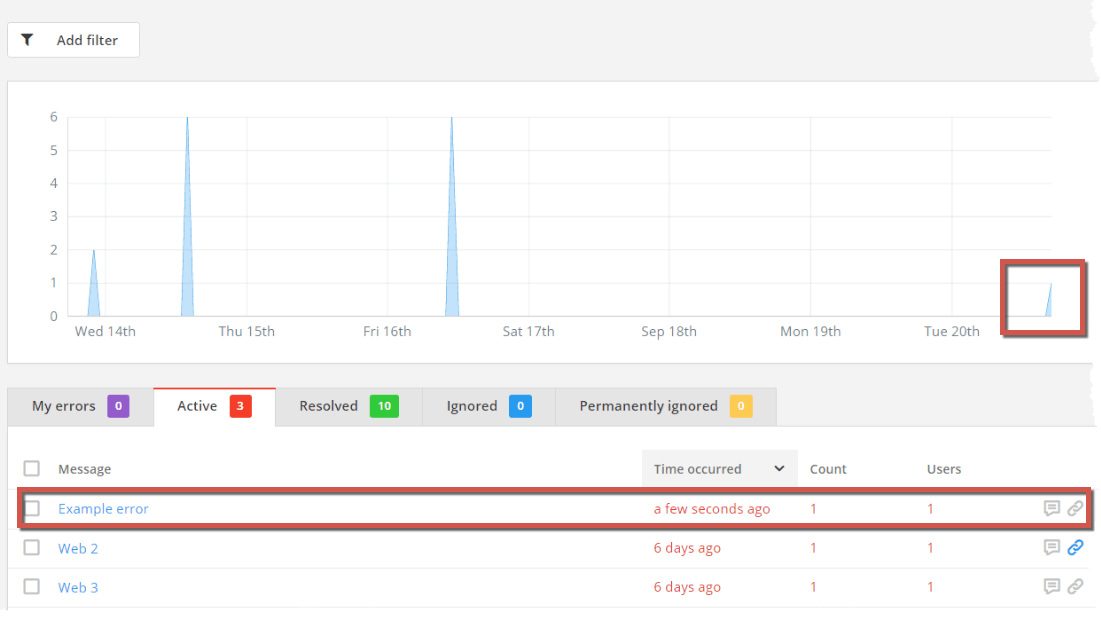Open the Web 2 error link
The width and height of the screenshot is (1101, 619).
pyautogui.click(x=77, y=548)
